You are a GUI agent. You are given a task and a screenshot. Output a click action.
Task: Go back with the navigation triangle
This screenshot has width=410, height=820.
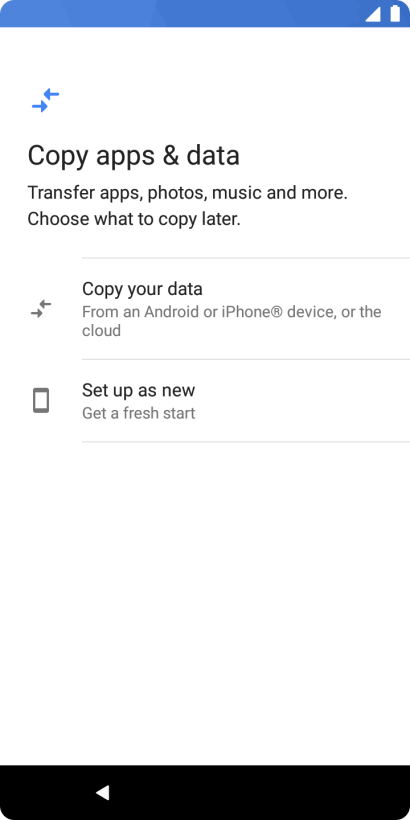point(102,792)
